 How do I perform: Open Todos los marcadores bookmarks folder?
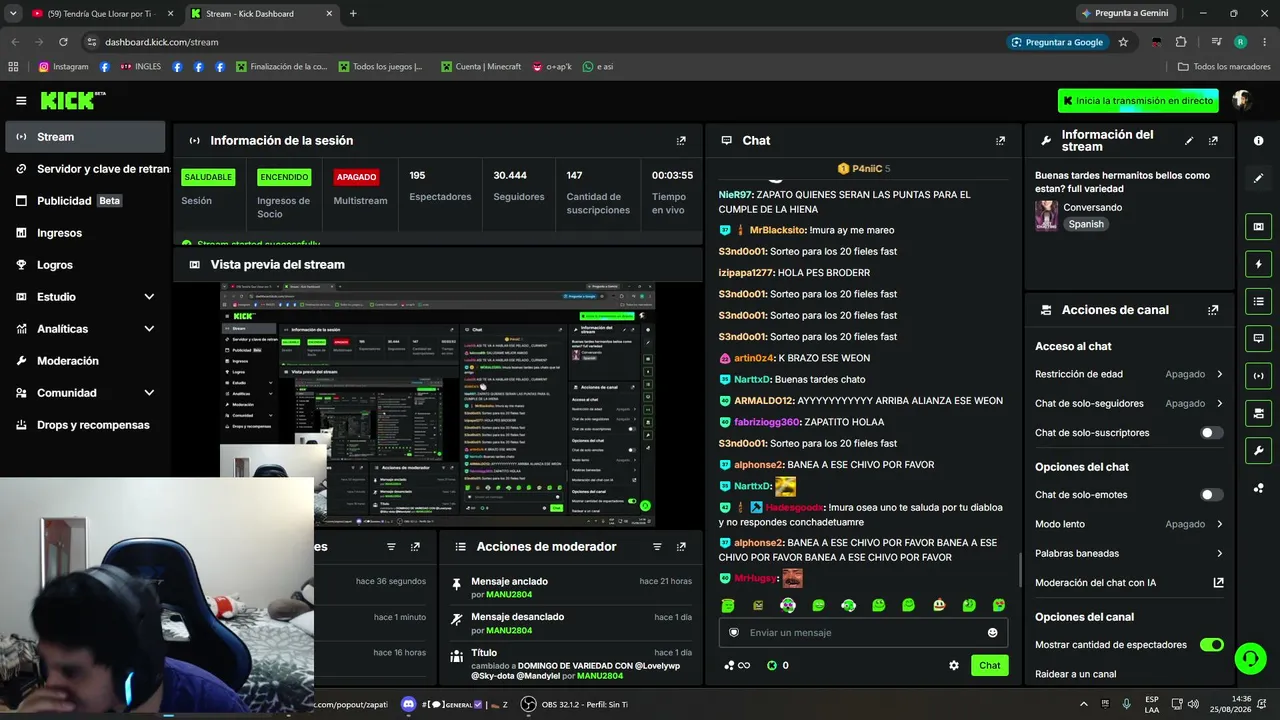[1224, 67]
